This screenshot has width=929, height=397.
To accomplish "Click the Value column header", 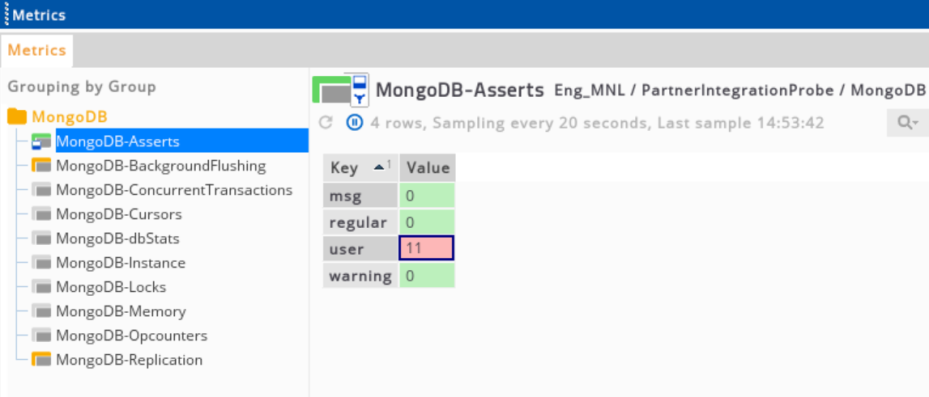I will click(x=428, y=168).
